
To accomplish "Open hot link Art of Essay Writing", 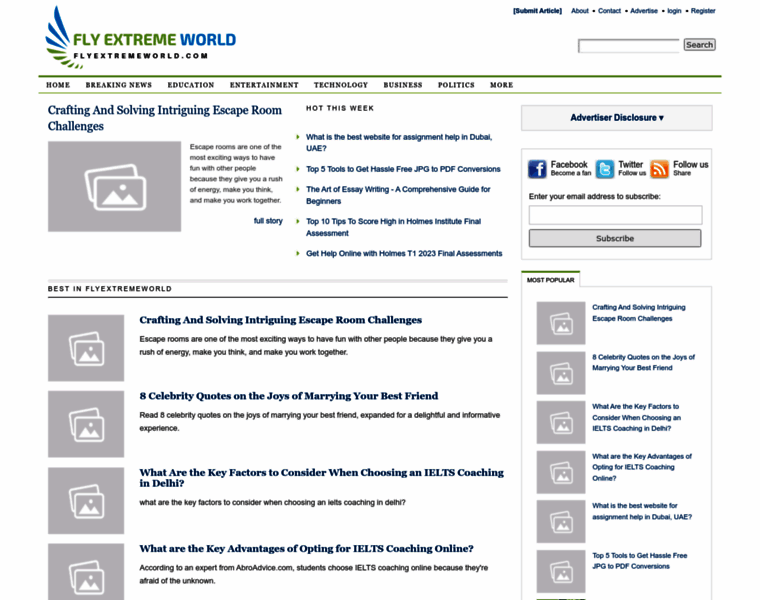I will pos(398,195).
